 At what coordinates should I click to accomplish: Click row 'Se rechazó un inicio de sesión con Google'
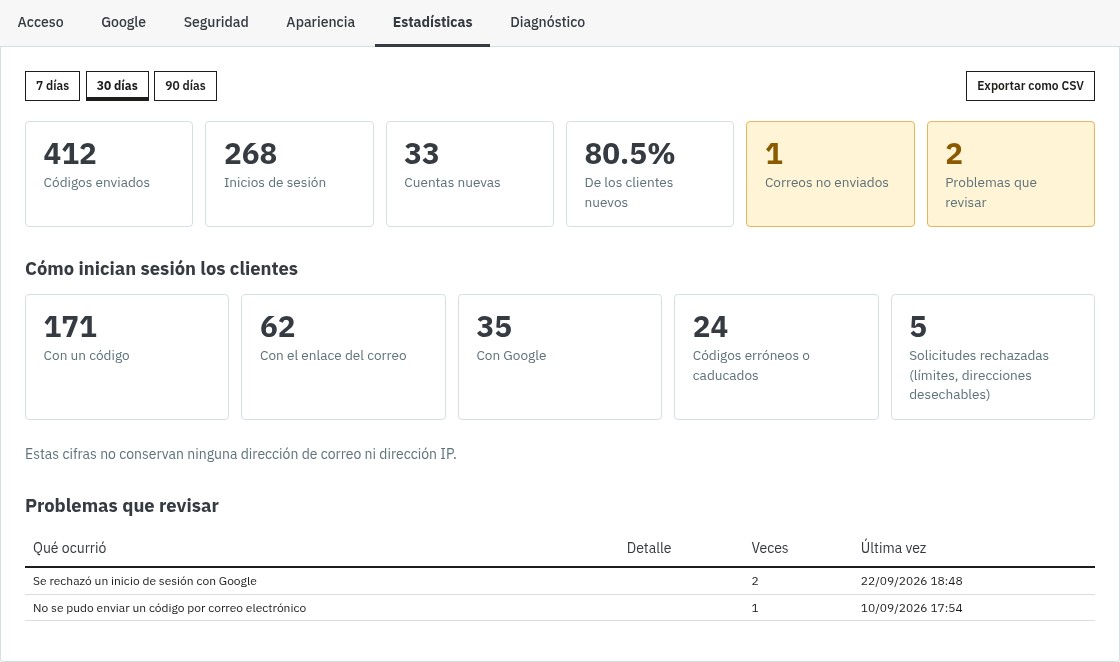[x=560, y=581]
